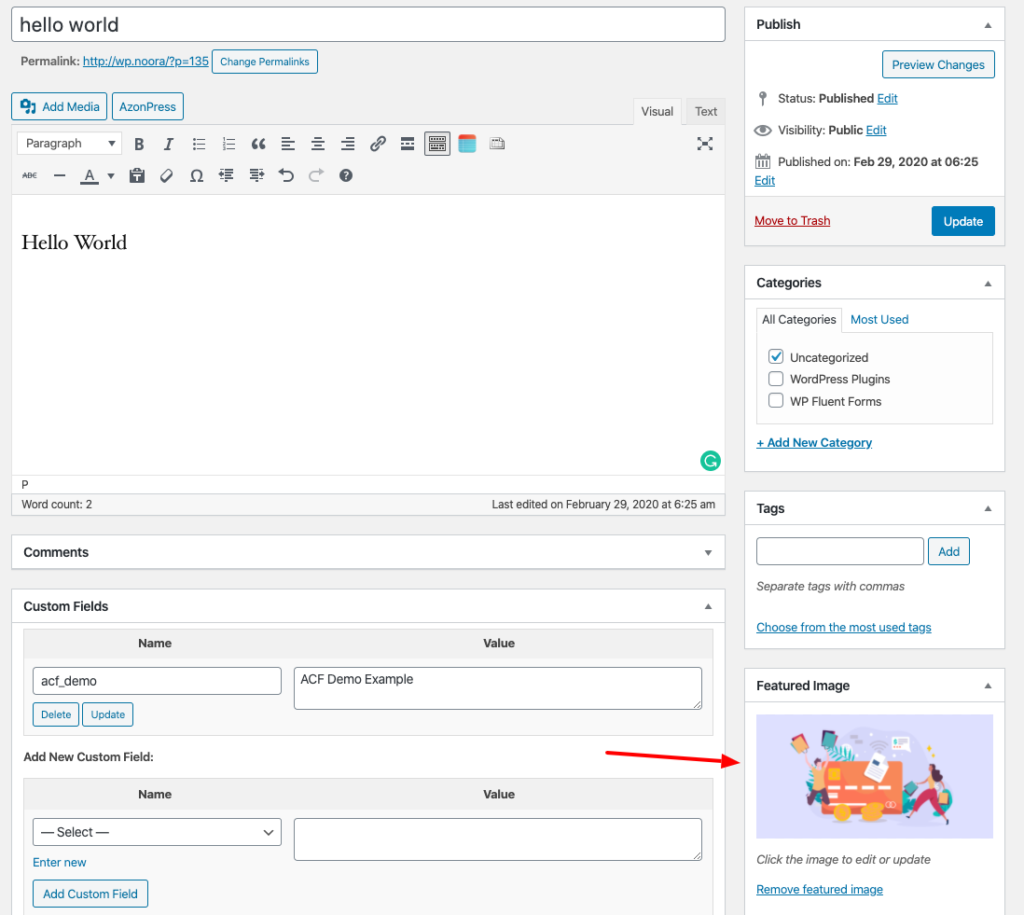Screen dimensions: 1024x915
Task: Insert special character with Omega icon
Action: coord(197,176)
